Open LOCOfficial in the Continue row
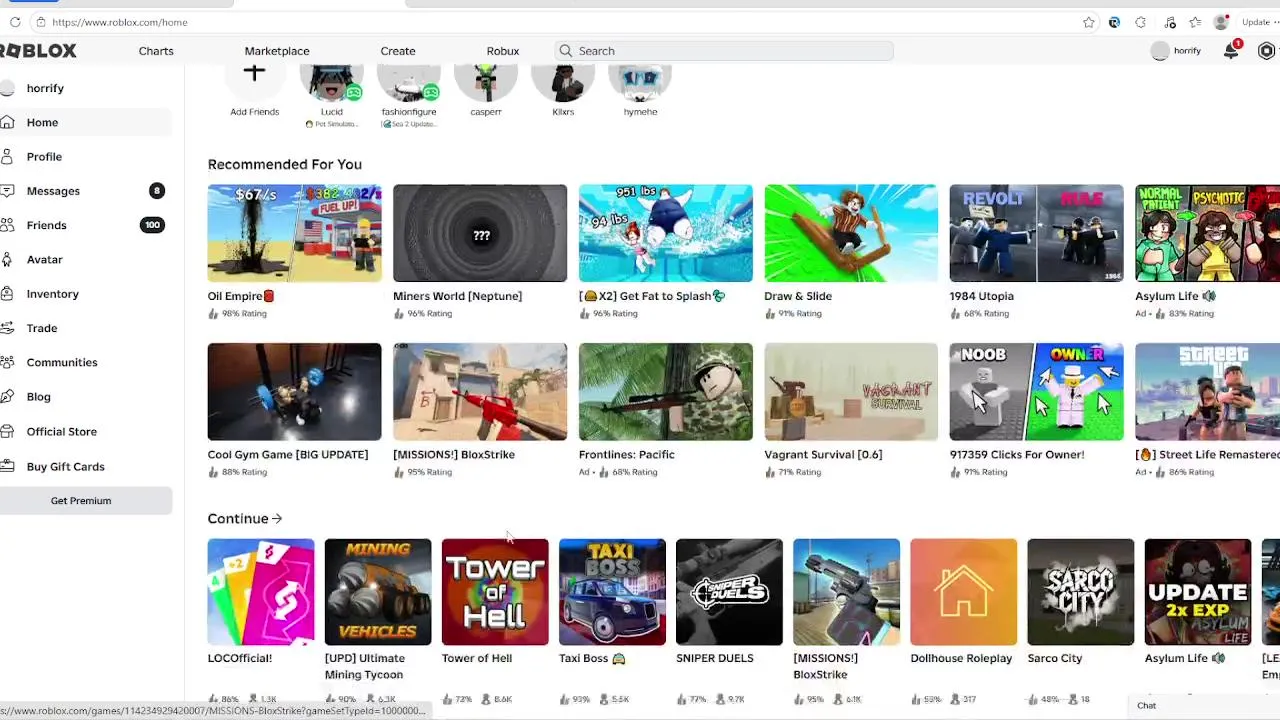This screenshot has width=1280, height=720. pos(261,592)
